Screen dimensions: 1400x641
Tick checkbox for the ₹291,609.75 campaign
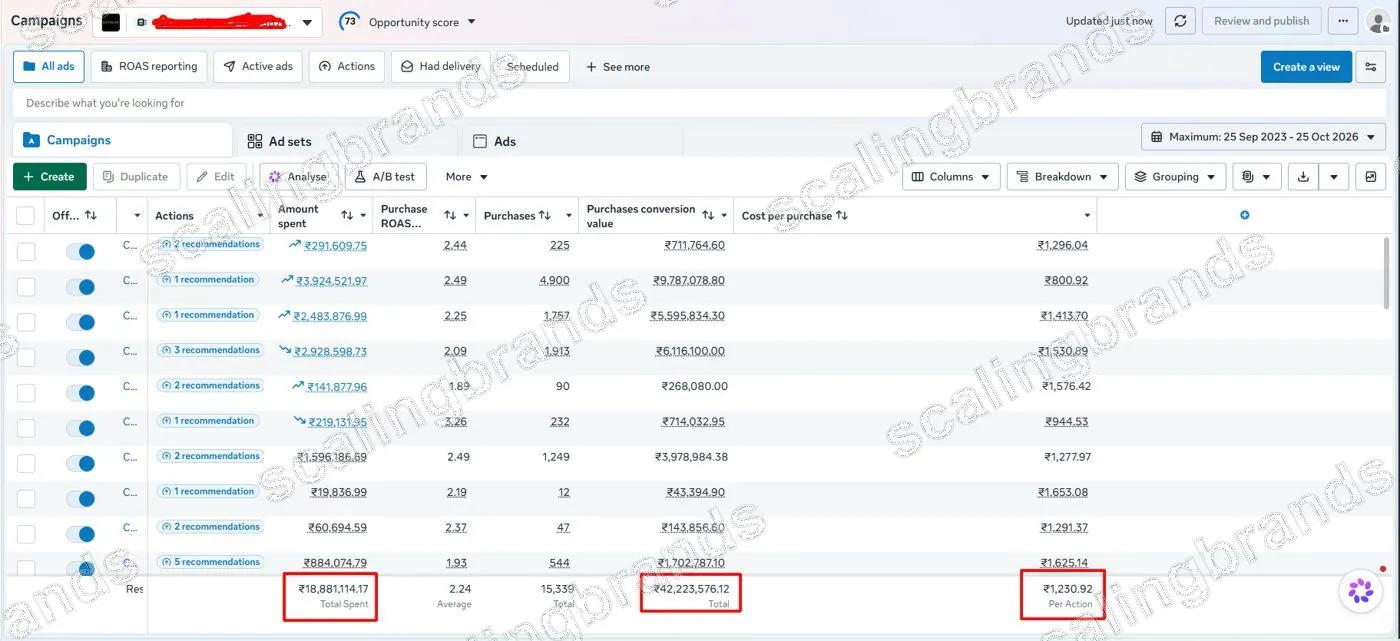pyautogui.click(x=26, y=251)
